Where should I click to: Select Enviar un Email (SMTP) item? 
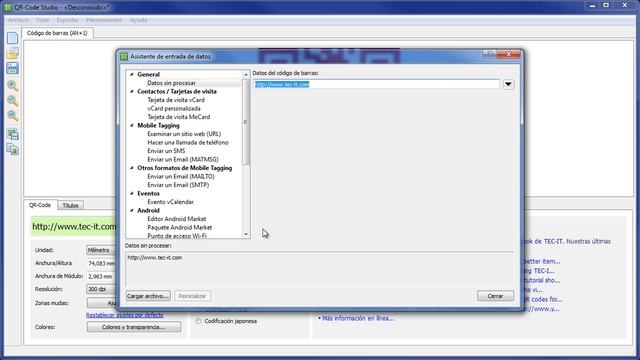coord(178,185)
